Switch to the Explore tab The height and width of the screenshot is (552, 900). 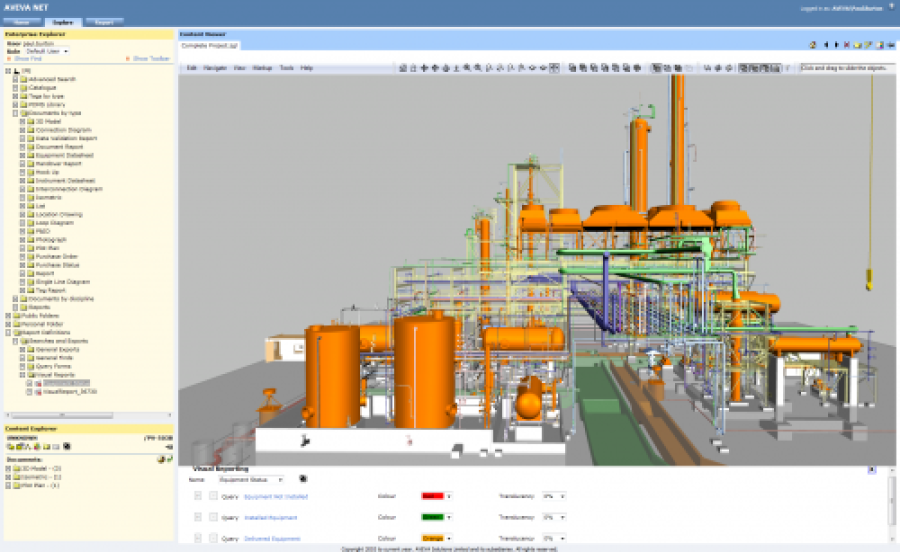tap(63, 22)
